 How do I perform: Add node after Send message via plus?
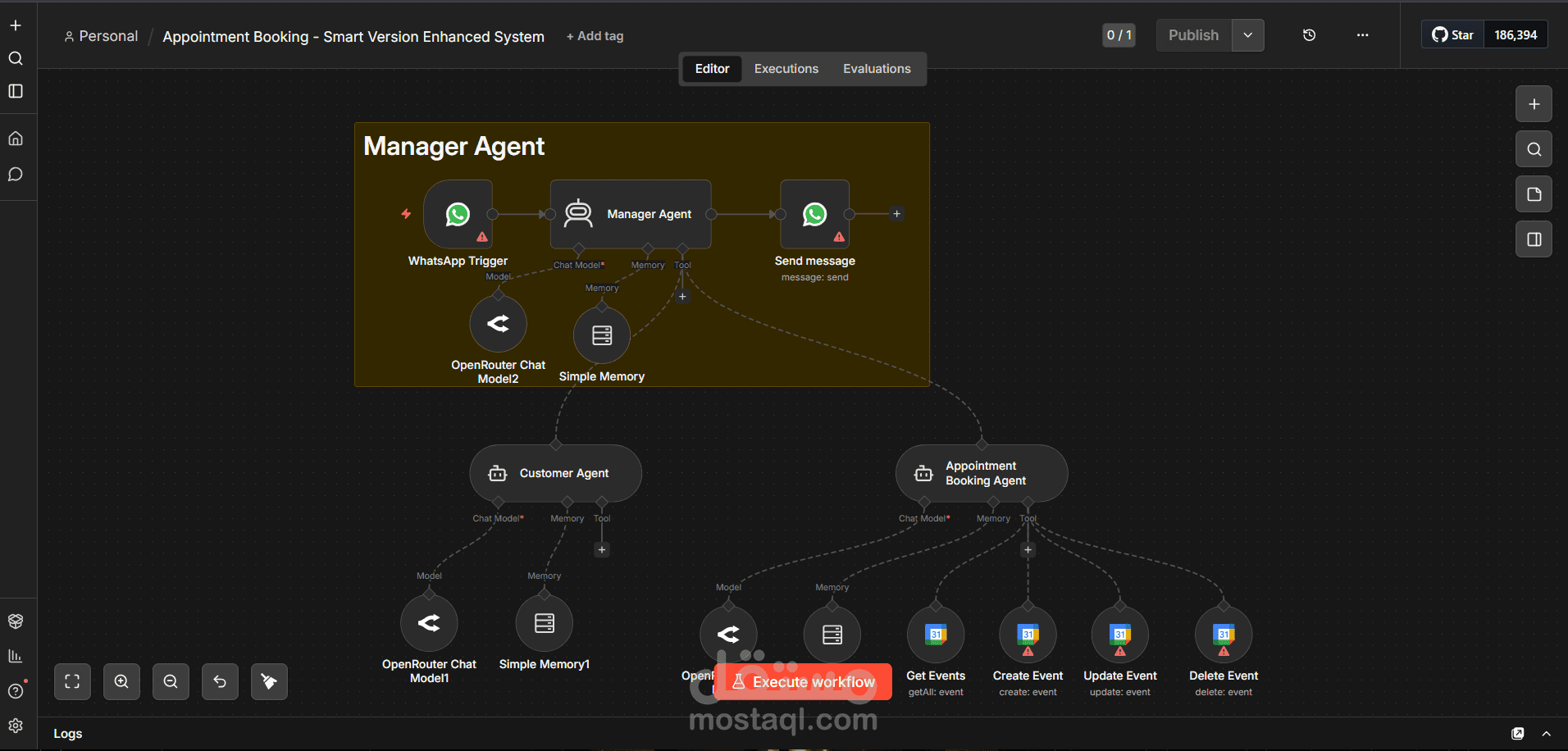(x=896, y=214)
